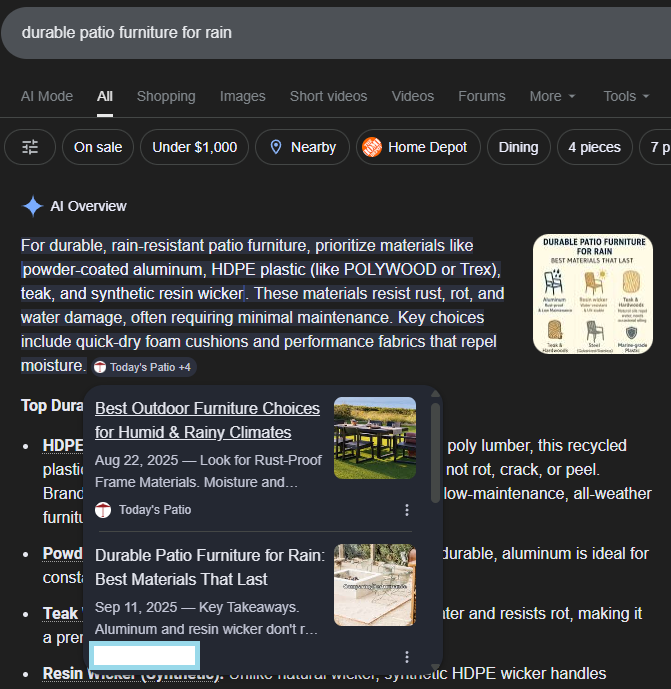Screen dimensions: 671x689
Task: Toggle the On sale filter chip
Action: 97,147
